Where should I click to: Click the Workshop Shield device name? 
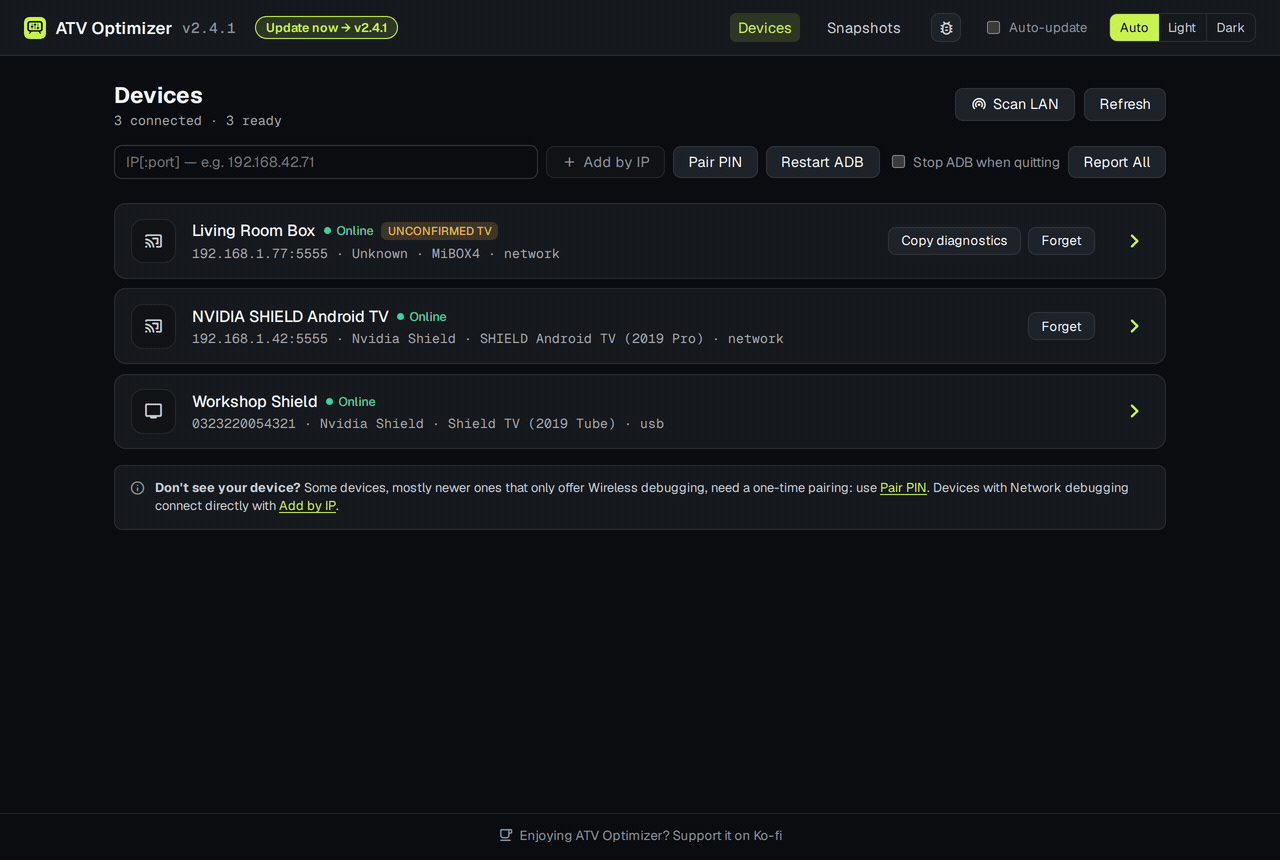pyautogui.click(x=255, y=401)
